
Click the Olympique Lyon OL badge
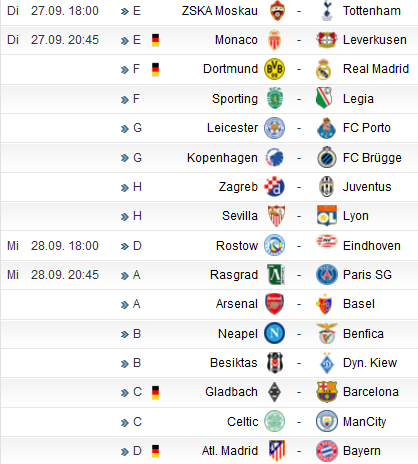click(327, 216)
